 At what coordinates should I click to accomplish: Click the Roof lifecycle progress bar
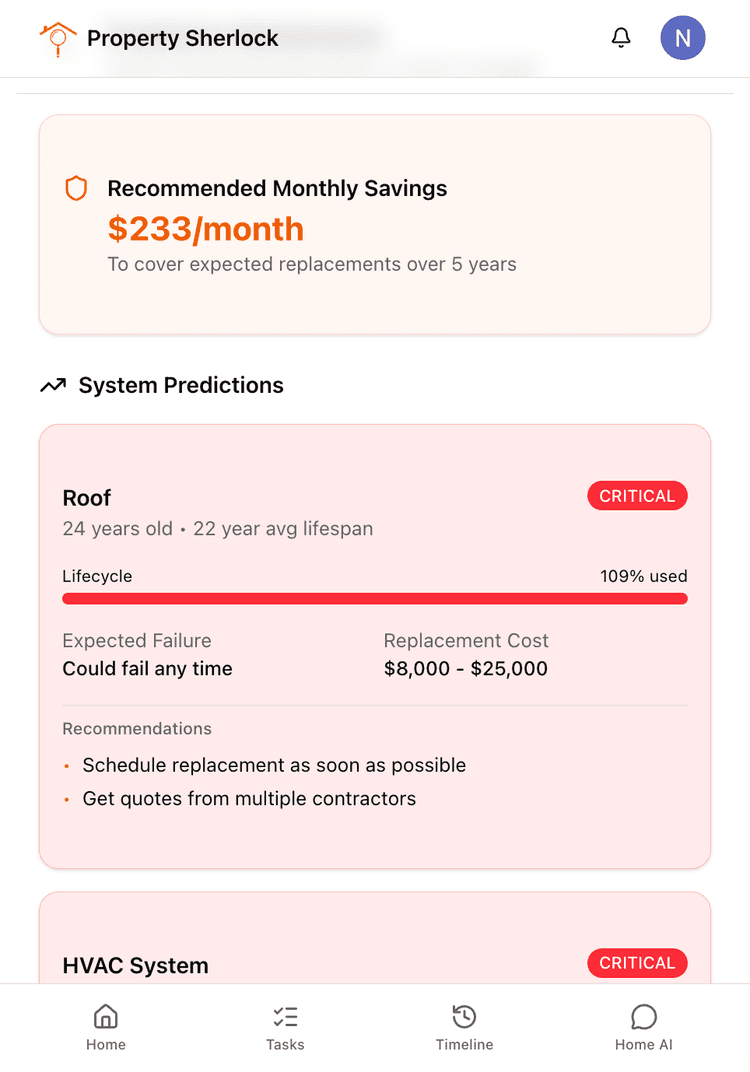pyautogui.click(x=375, y=599)
